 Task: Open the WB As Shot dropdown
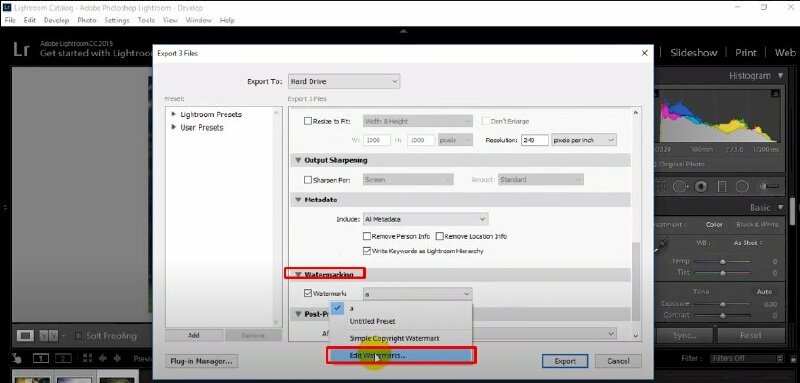point(748,243)
